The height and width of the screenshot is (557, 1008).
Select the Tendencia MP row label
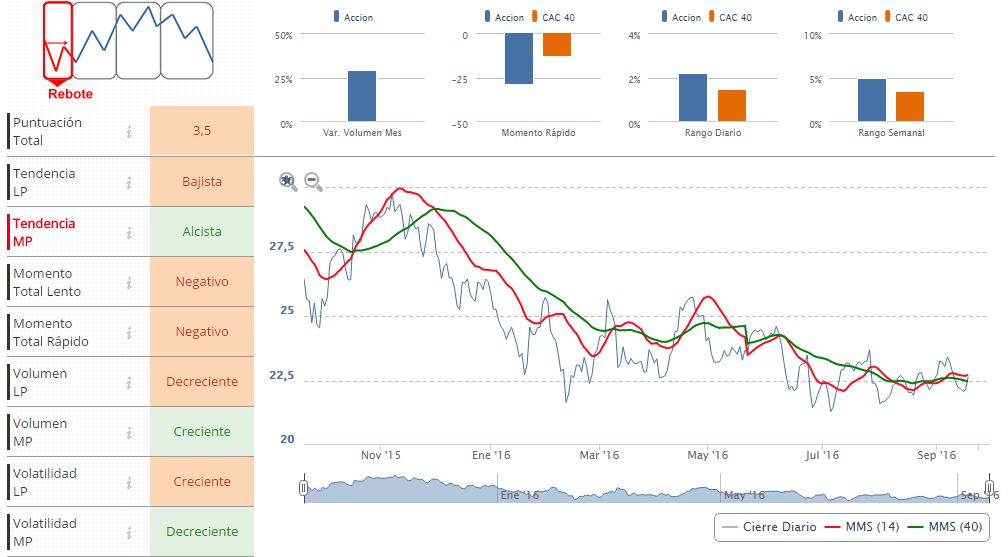(x=44, y=232)
